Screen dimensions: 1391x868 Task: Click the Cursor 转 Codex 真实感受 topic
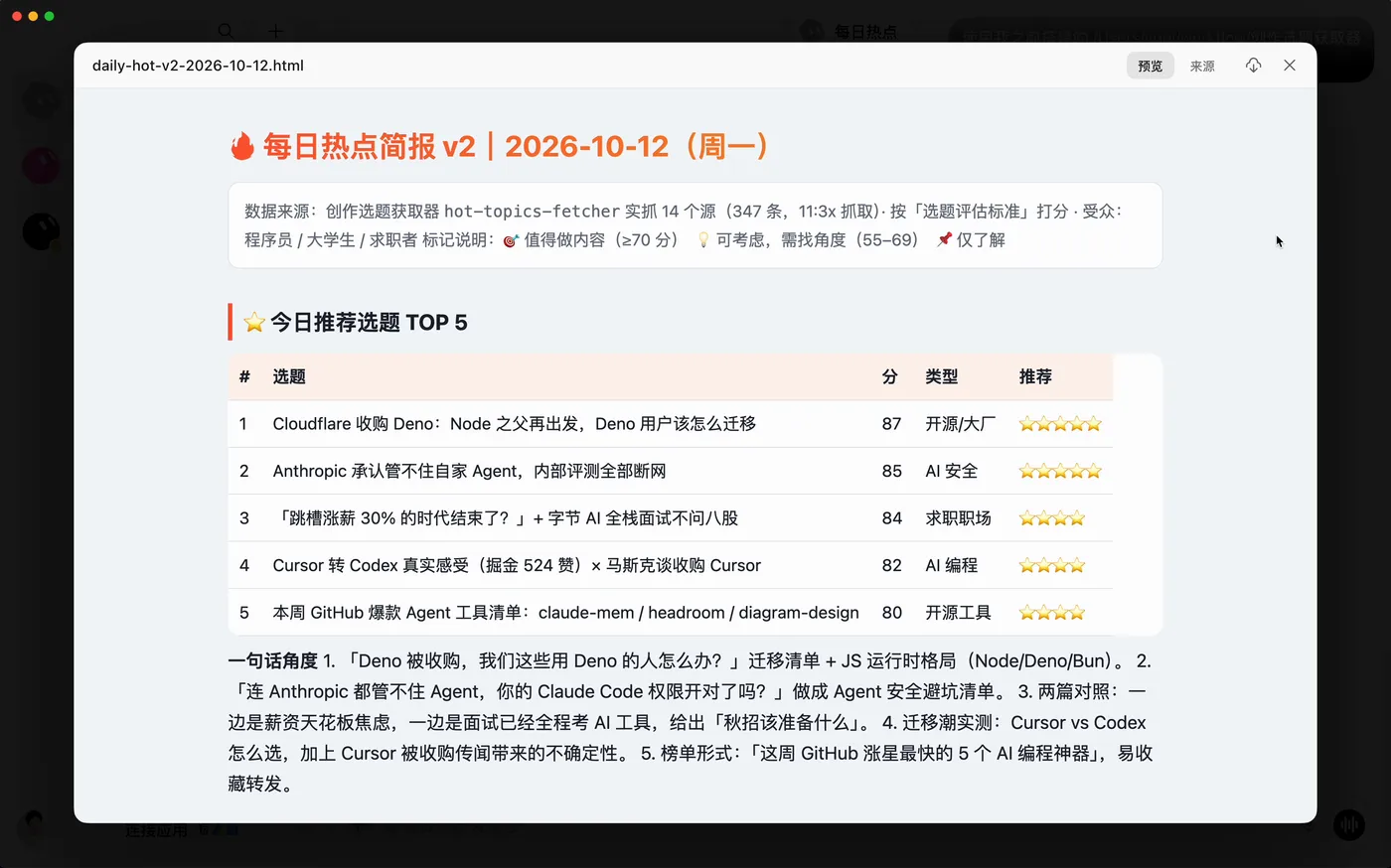point(517,565)
